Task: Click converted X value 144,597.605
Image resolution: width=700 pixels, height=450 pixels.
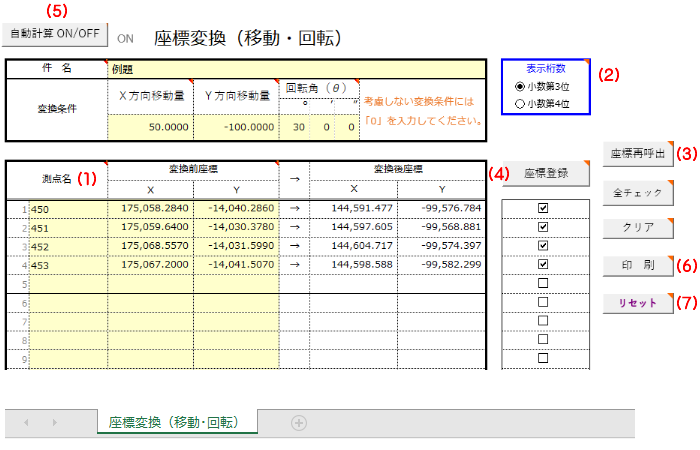Action: point(354,227)
